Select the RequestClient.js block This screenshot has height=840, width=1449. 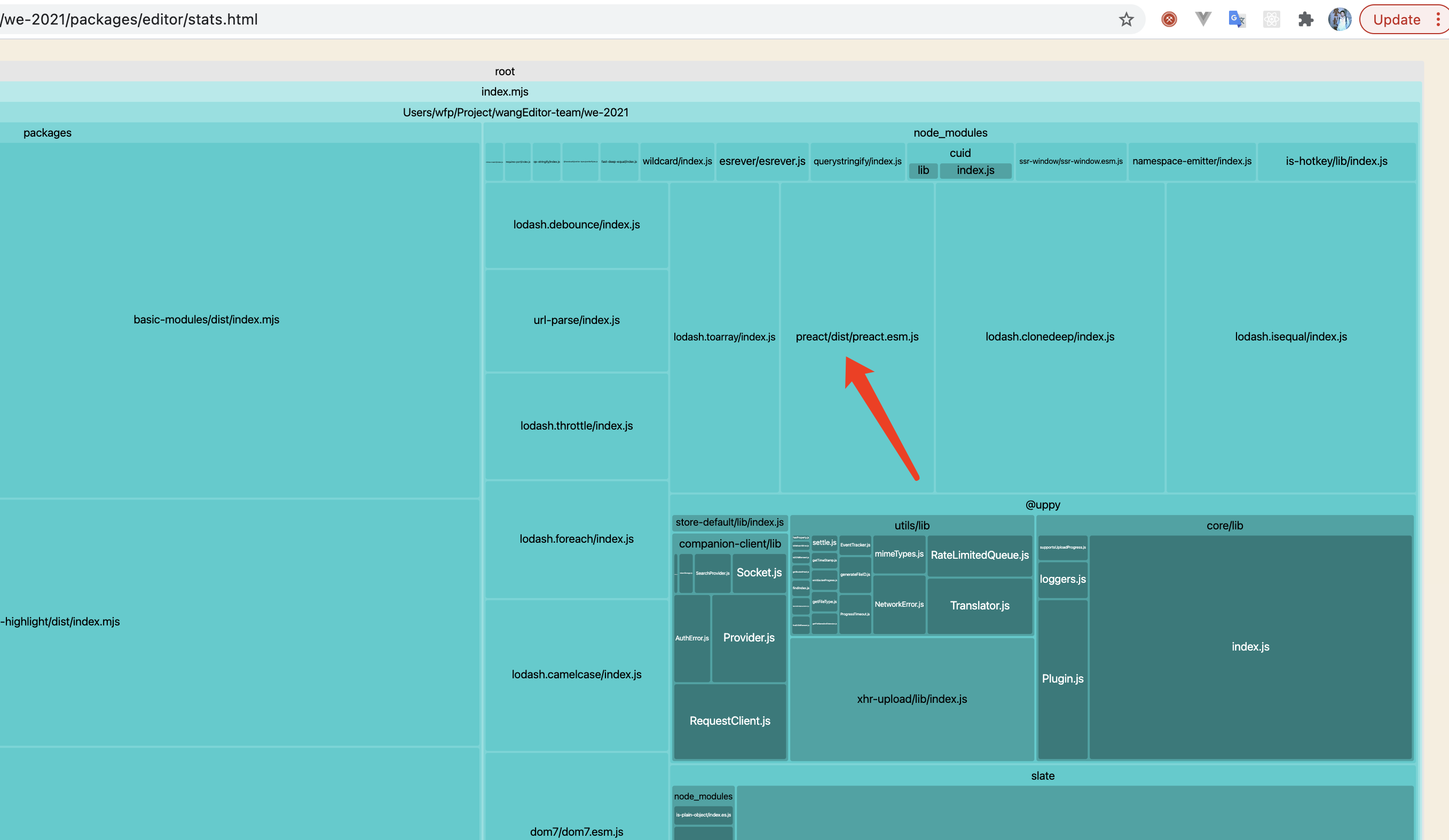pyautogui.click(x=730, y=721)
